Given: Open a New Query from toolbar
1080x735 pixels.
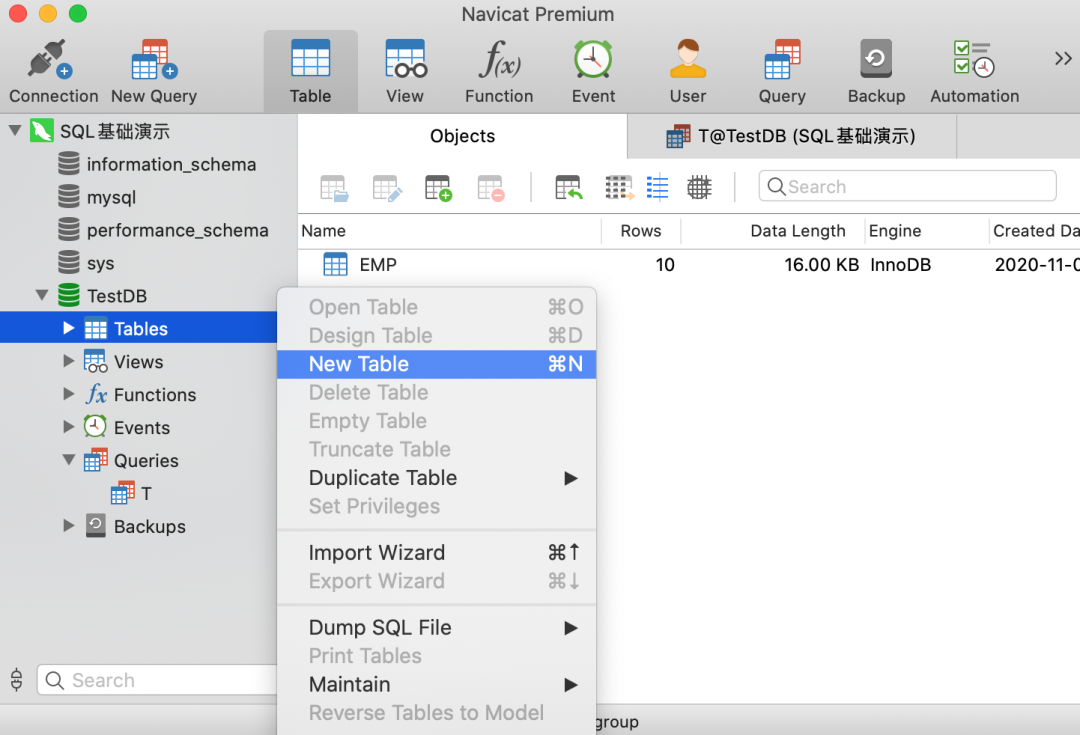Looking at the screenshot, I should click(153, 70).
